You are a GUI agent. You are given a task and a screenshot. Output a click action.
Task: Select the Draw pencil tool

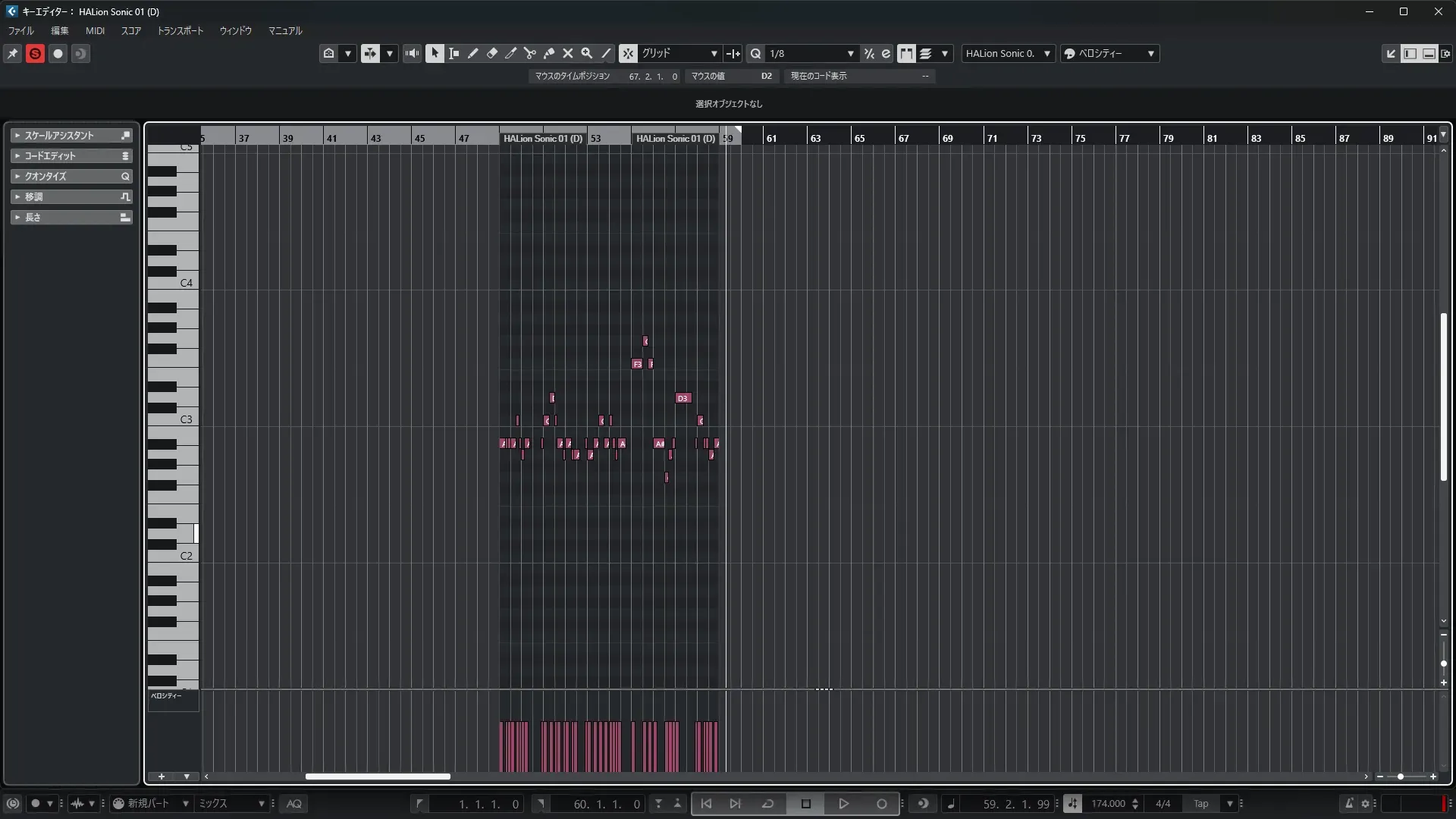[472, 53]
